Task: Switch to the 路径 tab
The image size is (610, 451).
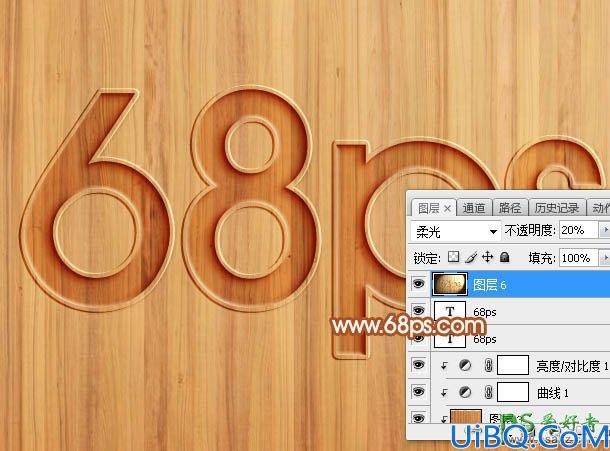Action: 510,208
